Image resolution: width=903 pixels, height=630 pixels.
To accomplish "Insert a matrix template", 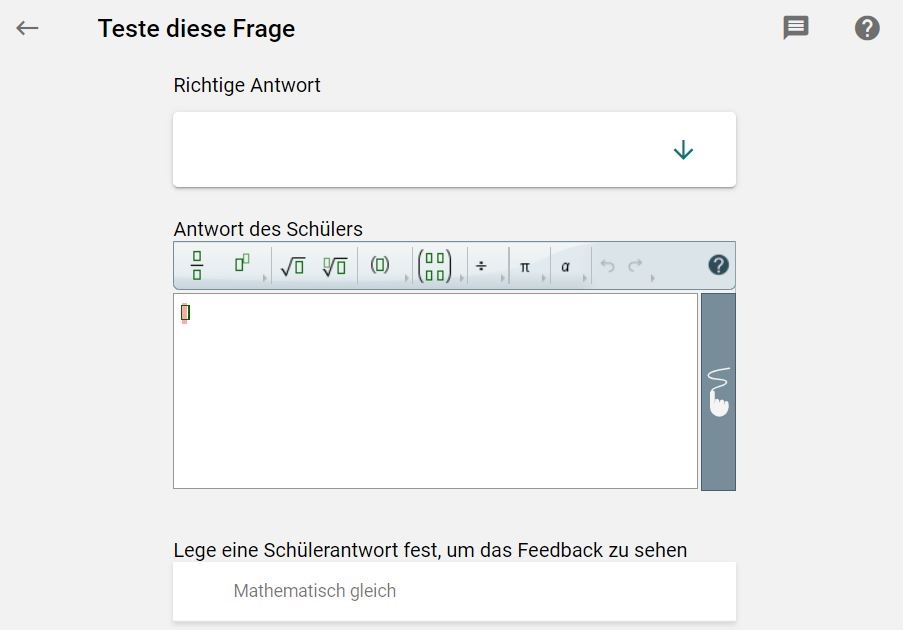I will 435,266.
